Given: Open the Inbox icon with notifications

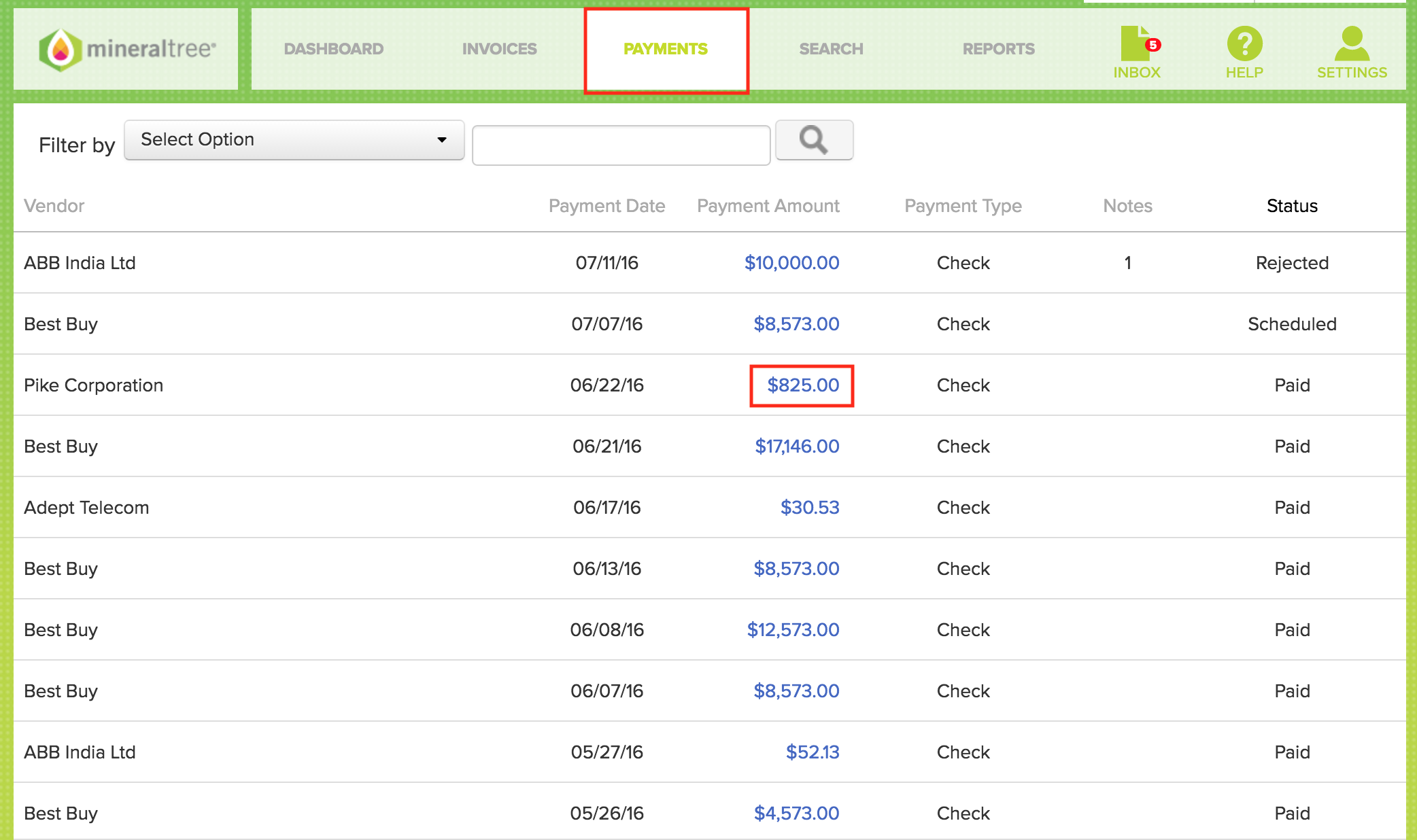Looking at the screenshot, I should click(x=1137, y=52).
